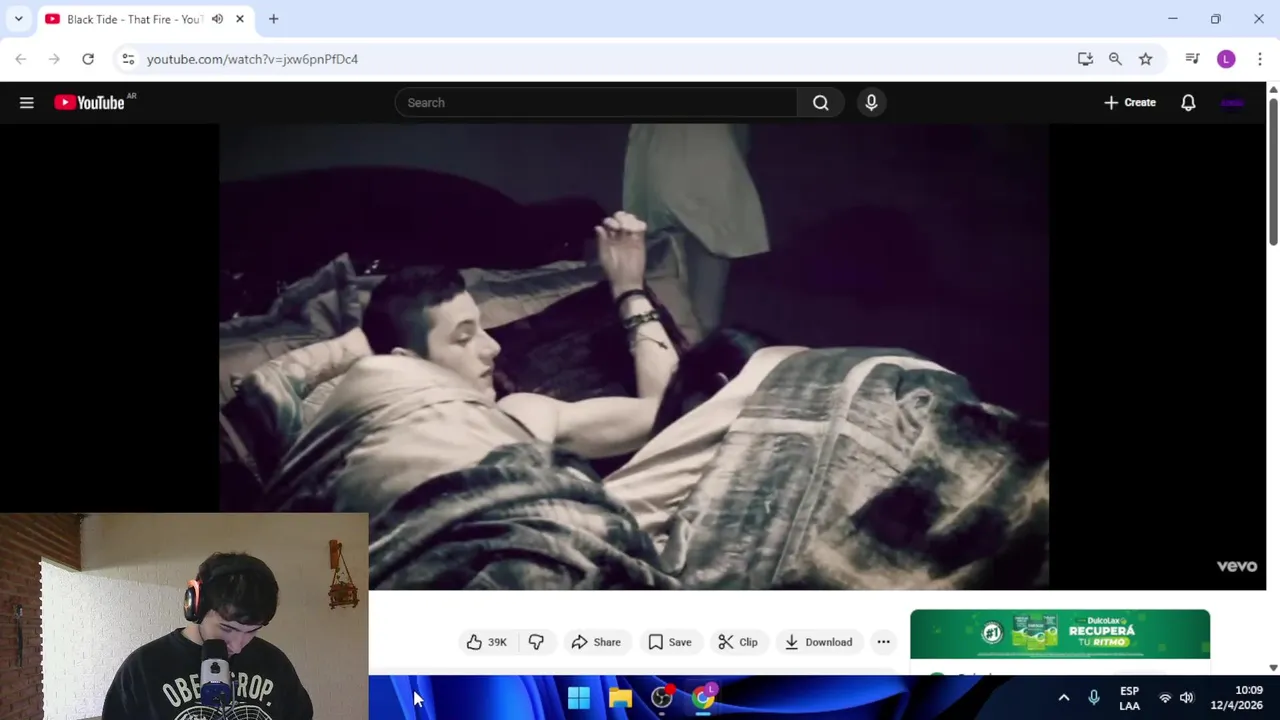Save the video to a playlist
The image size is (1280, 720).
point(669,642)
